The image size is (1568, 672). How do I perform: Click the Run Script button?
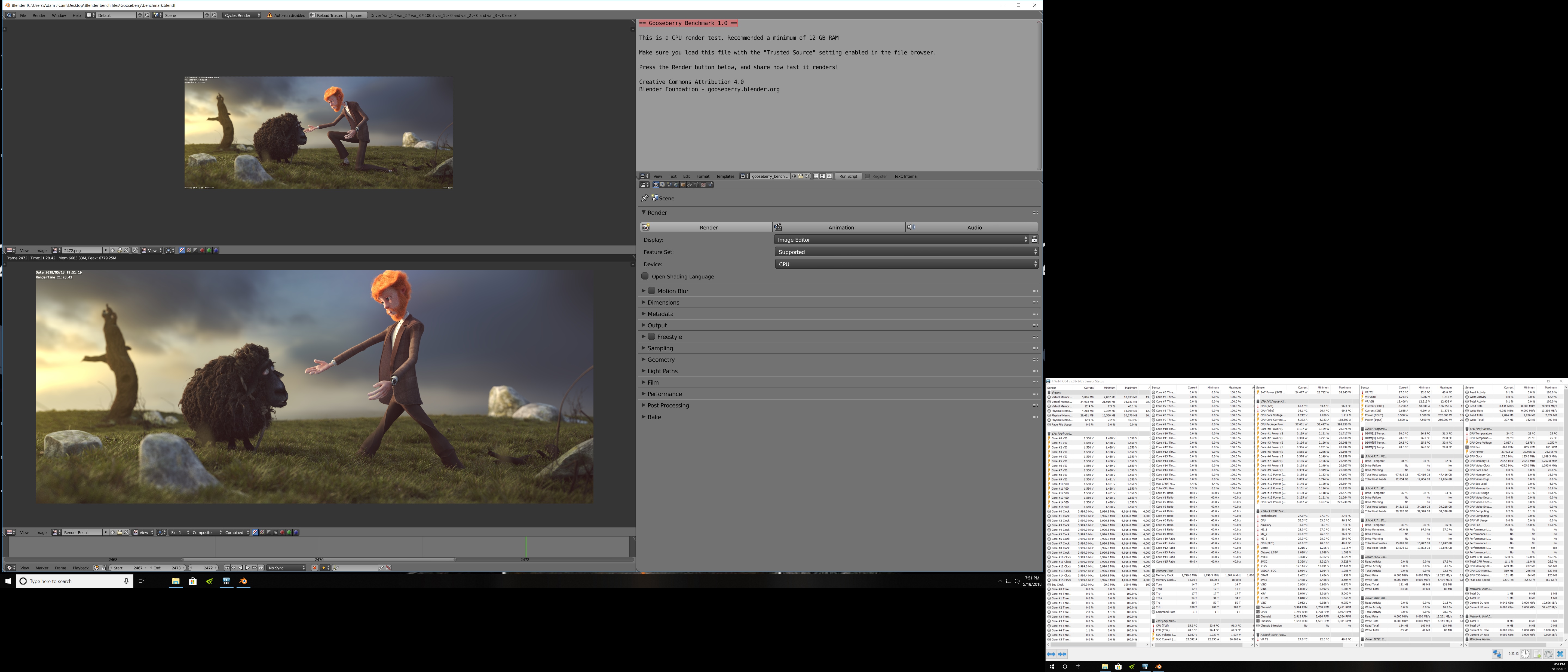point(849,177)
